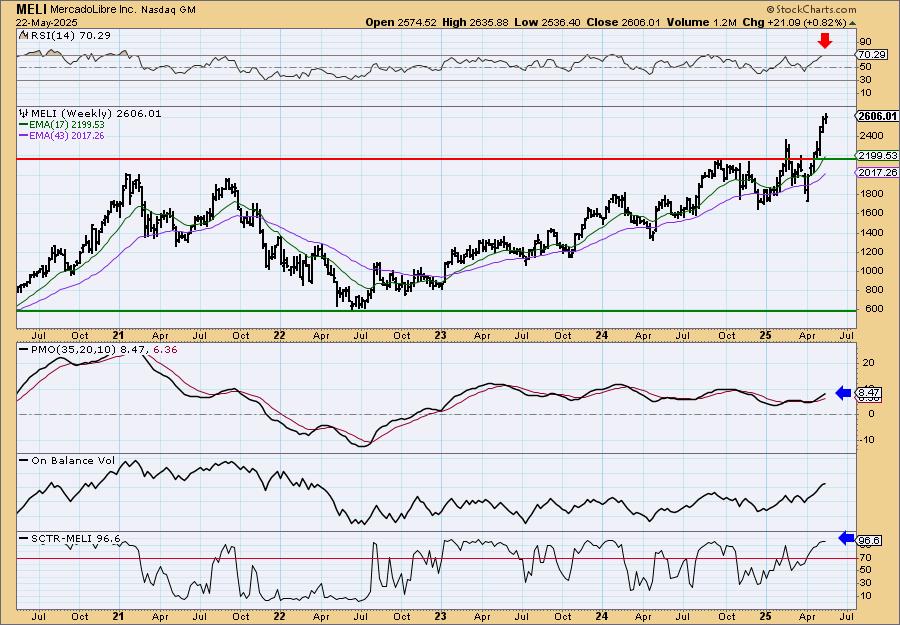This screenshot has width=900, height=625.
Task: Click the company name MercadoLibre Inc.
Action: click(95, 10)
